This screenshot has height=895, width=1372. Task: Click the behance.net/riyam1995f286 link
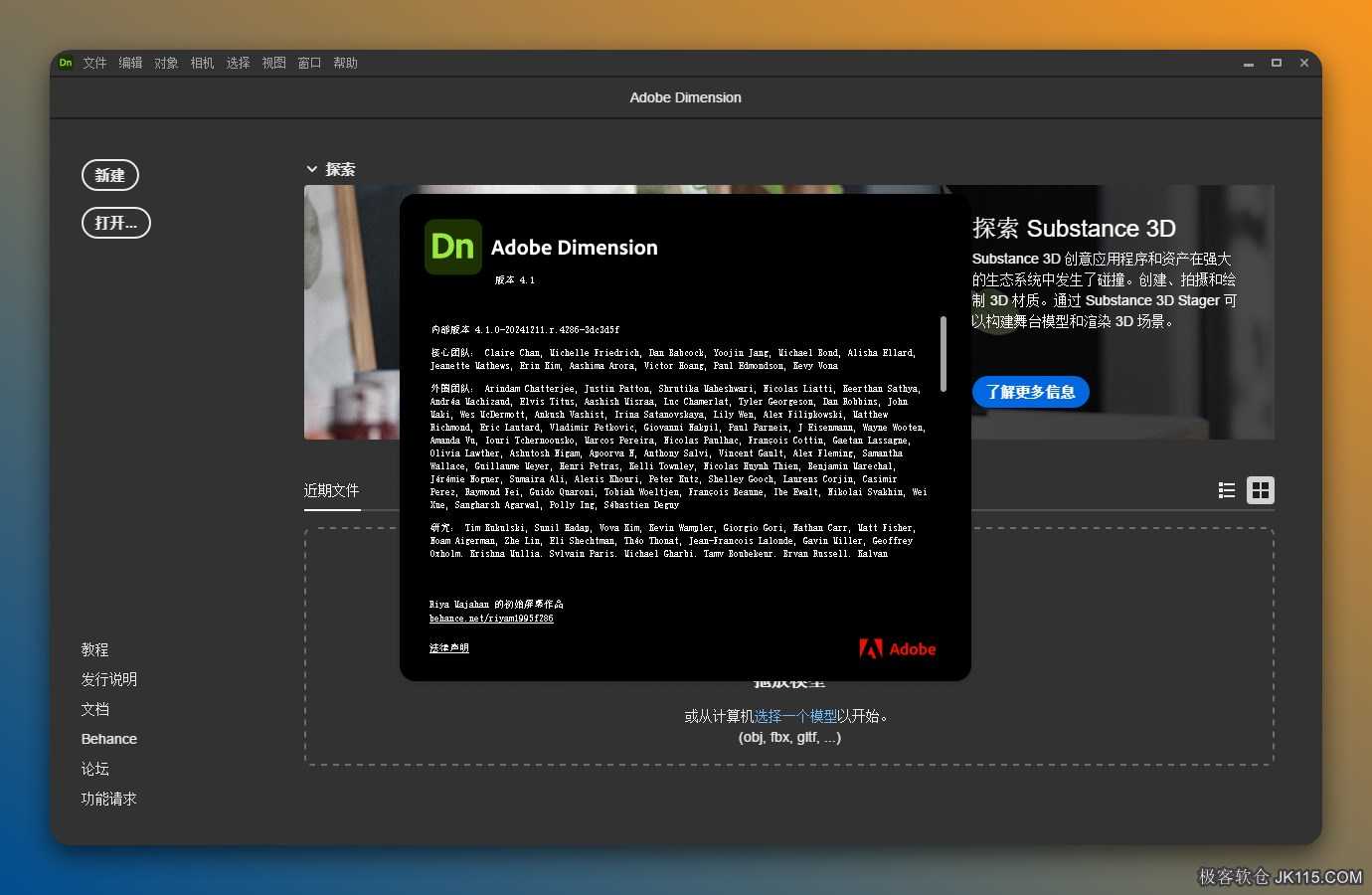(491, 619)
